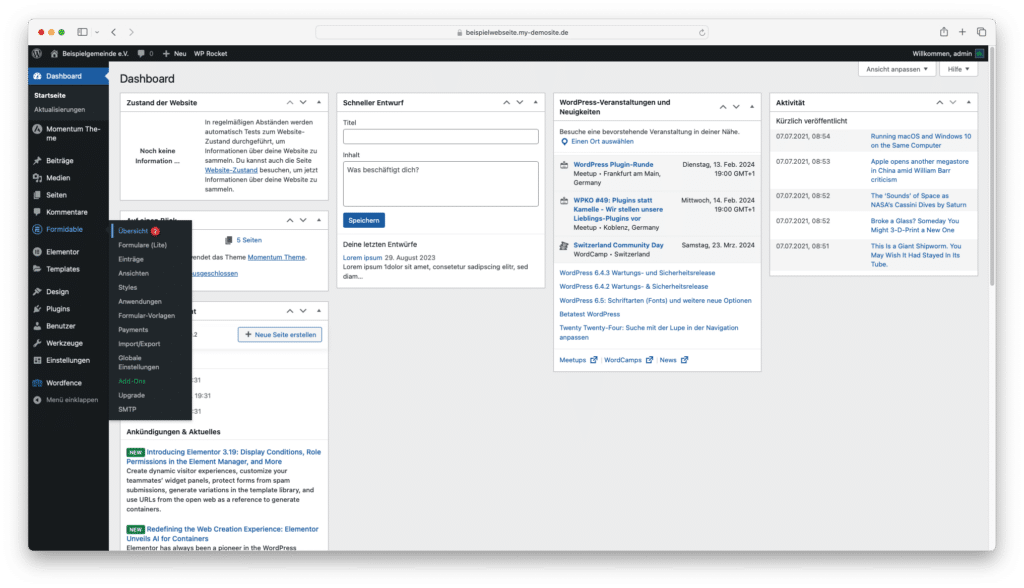Collapse the WordPress-Veranstaltungen panel
This screenshot has width=1024, height=588.
(x=752, y=106)
